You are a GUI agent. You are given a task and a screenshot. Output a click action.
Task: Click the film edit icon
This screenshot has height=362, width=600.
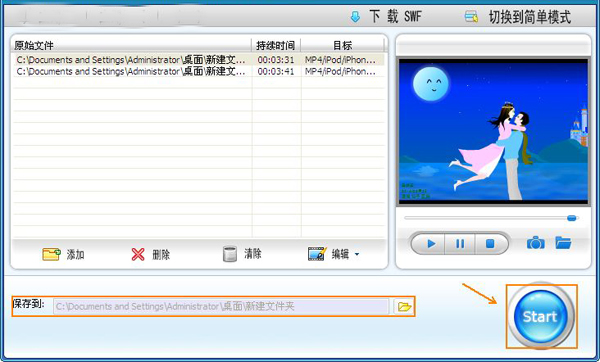pos(317,253)
